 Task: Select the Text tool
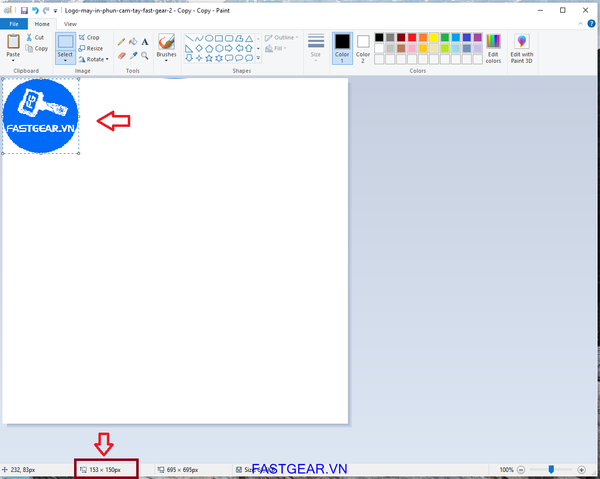(145, 42)
